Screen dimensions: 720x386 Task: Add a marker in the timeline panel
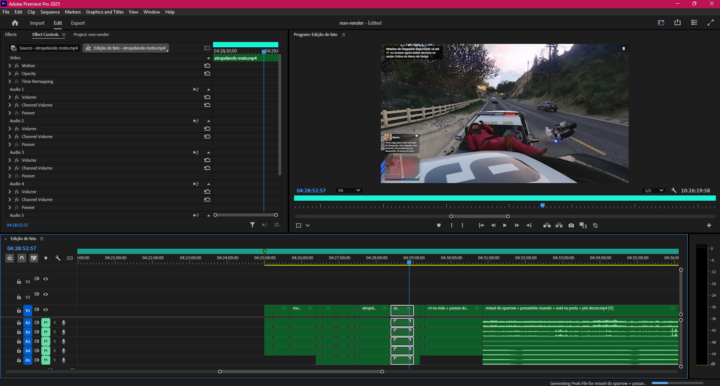point(45,258)
